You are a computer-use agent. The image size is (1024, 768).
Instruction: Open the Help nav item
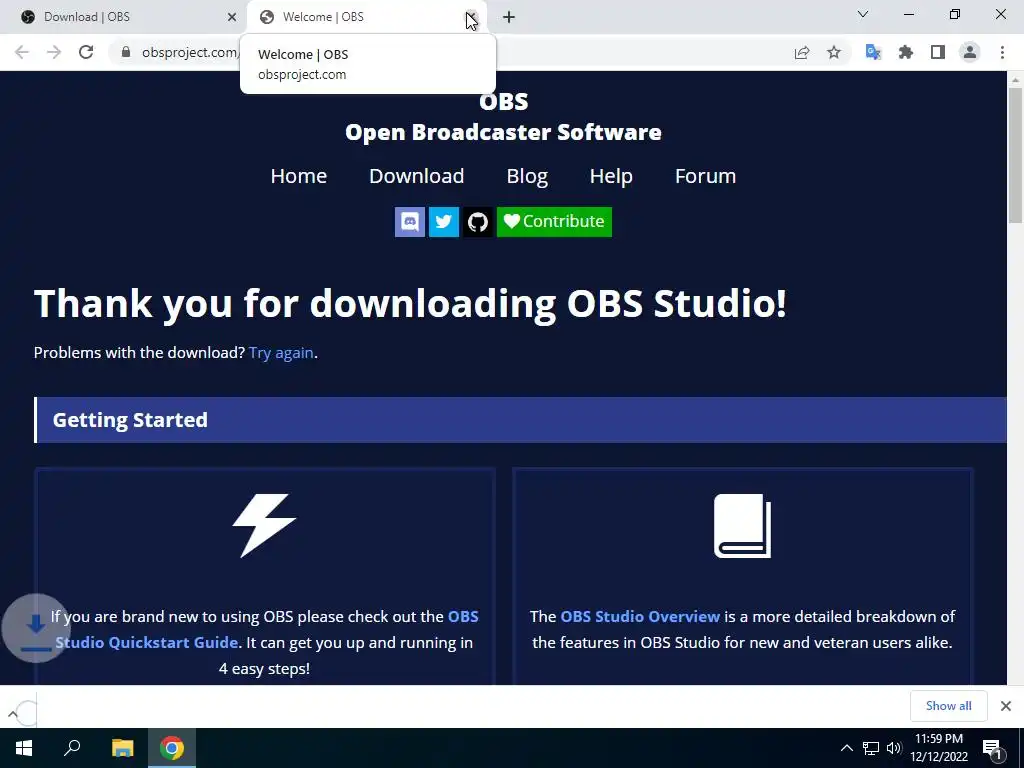[611, 176]
